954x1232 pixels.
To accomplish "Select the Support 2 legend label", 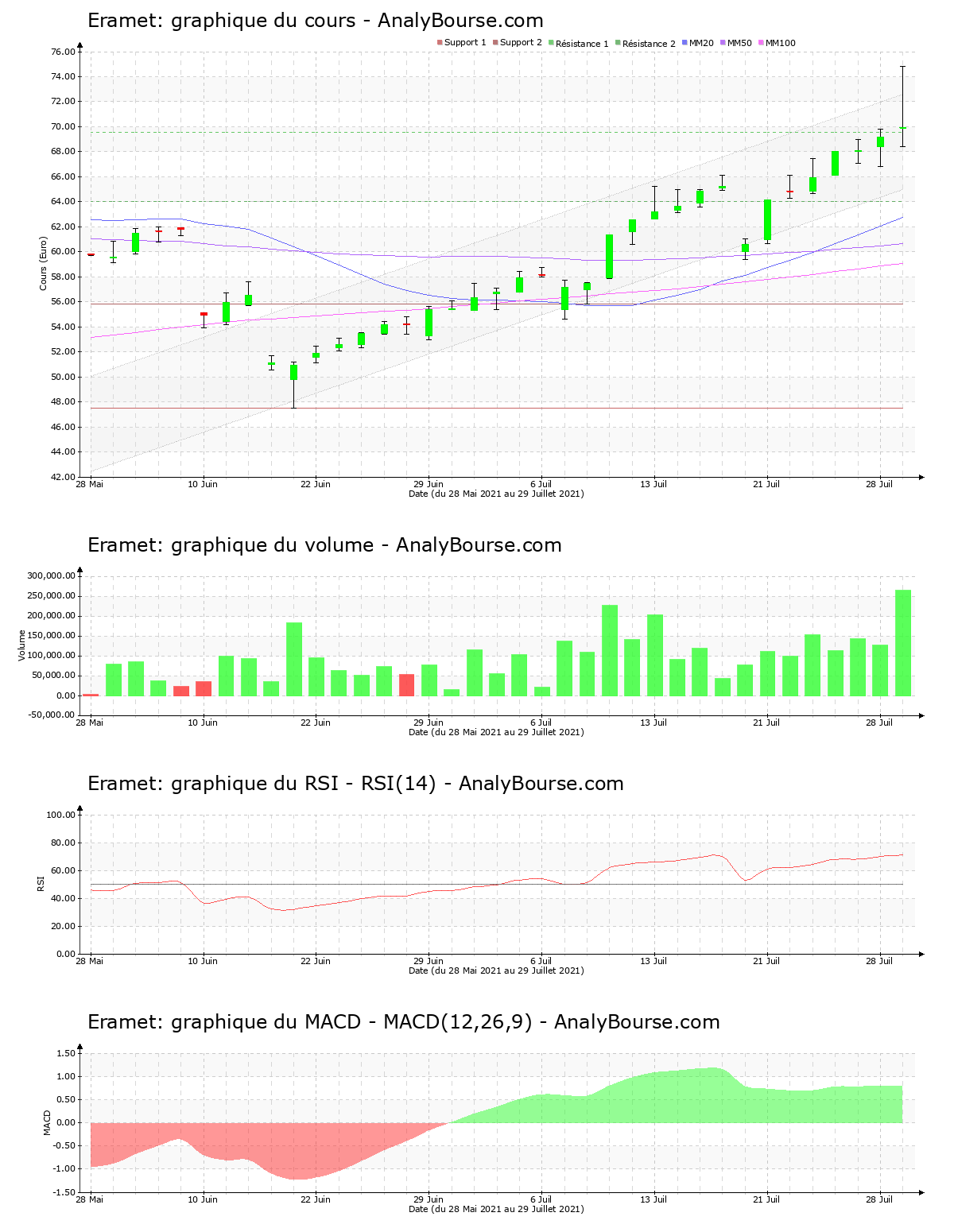I will click(521, 43).
